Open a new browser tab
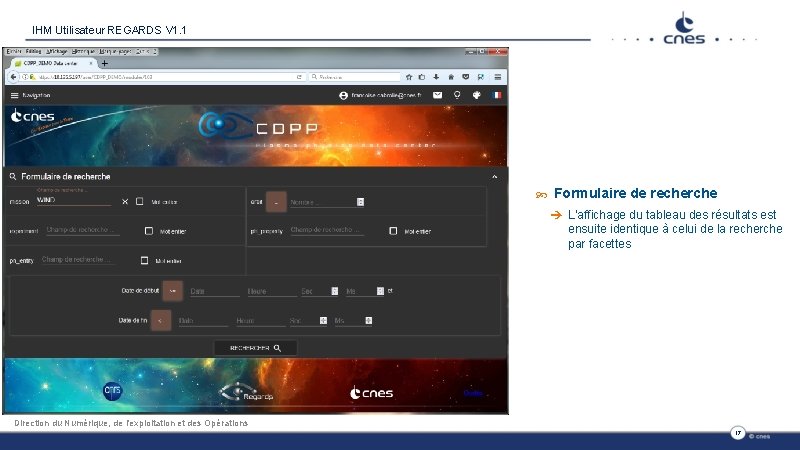The width and height of the screenshot is (800, 450). [105, 63]
